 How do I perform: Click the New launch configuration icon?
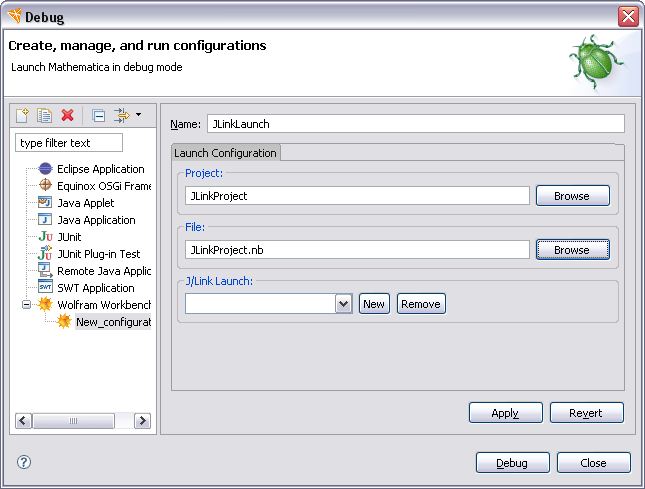tap(22, 115)
